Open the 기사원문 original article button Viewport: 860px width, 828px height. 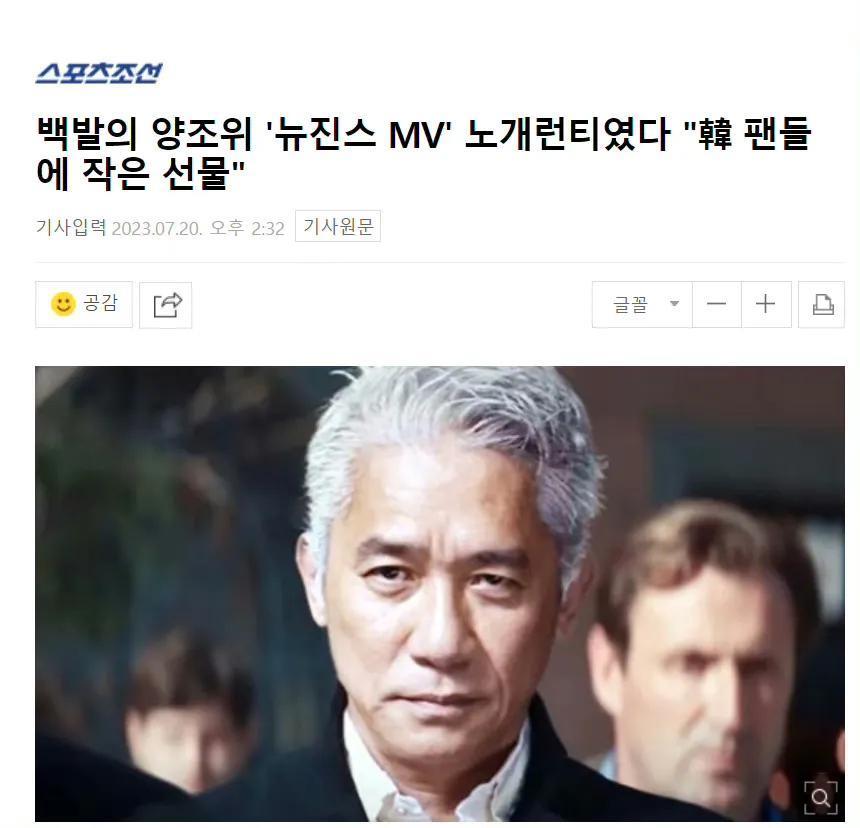[x=338, y=226]
